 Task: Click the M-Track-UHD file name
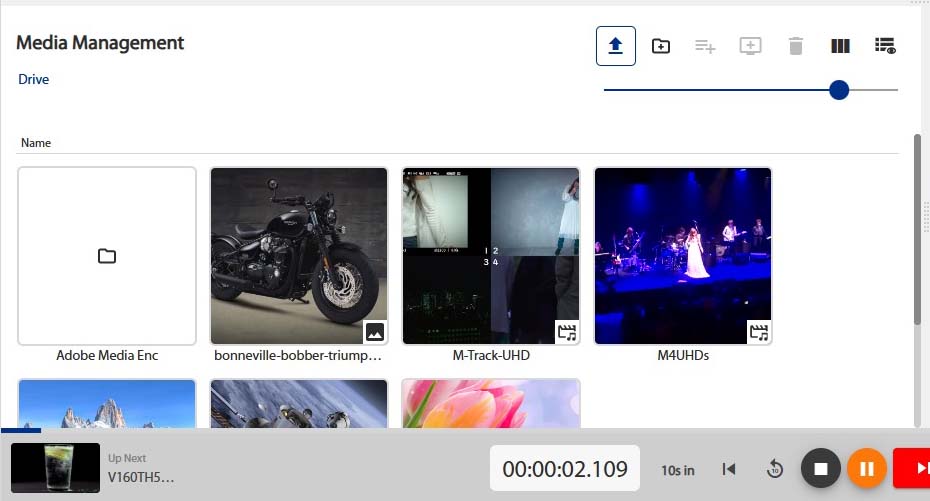pos(491,355)
